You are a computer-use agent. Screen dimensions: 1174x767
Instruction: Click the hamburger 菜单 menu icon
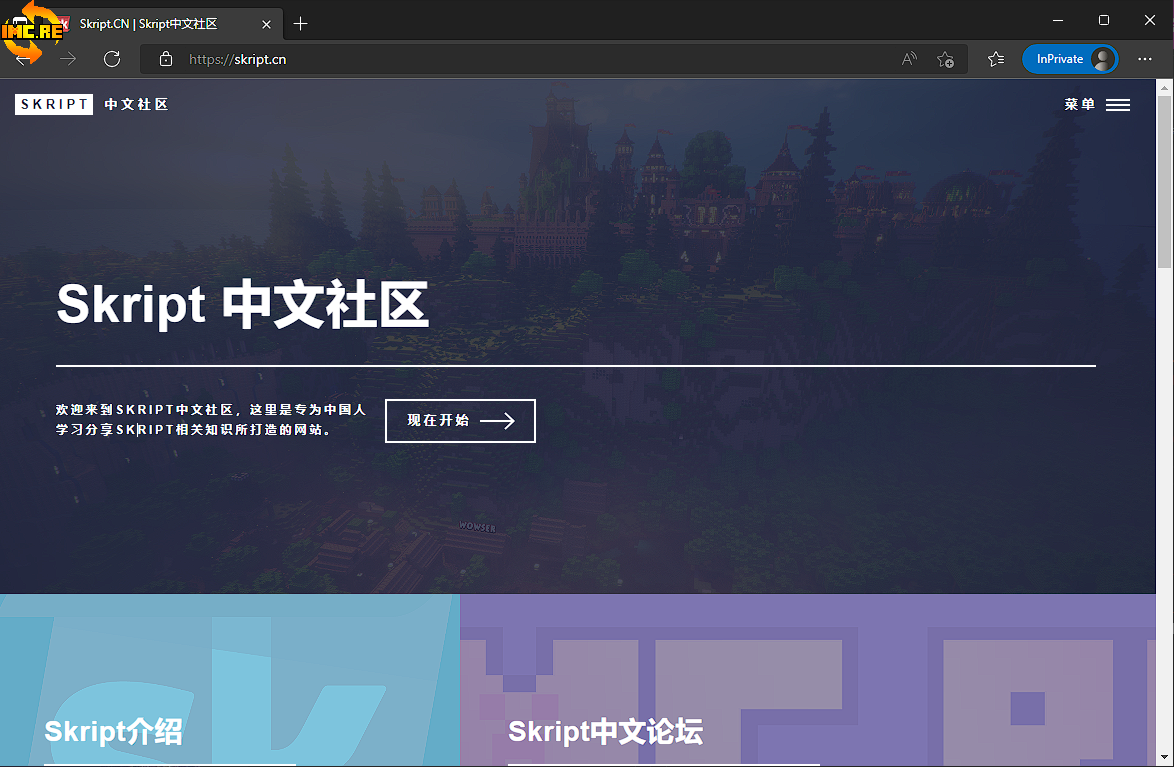pos(1117,105)
